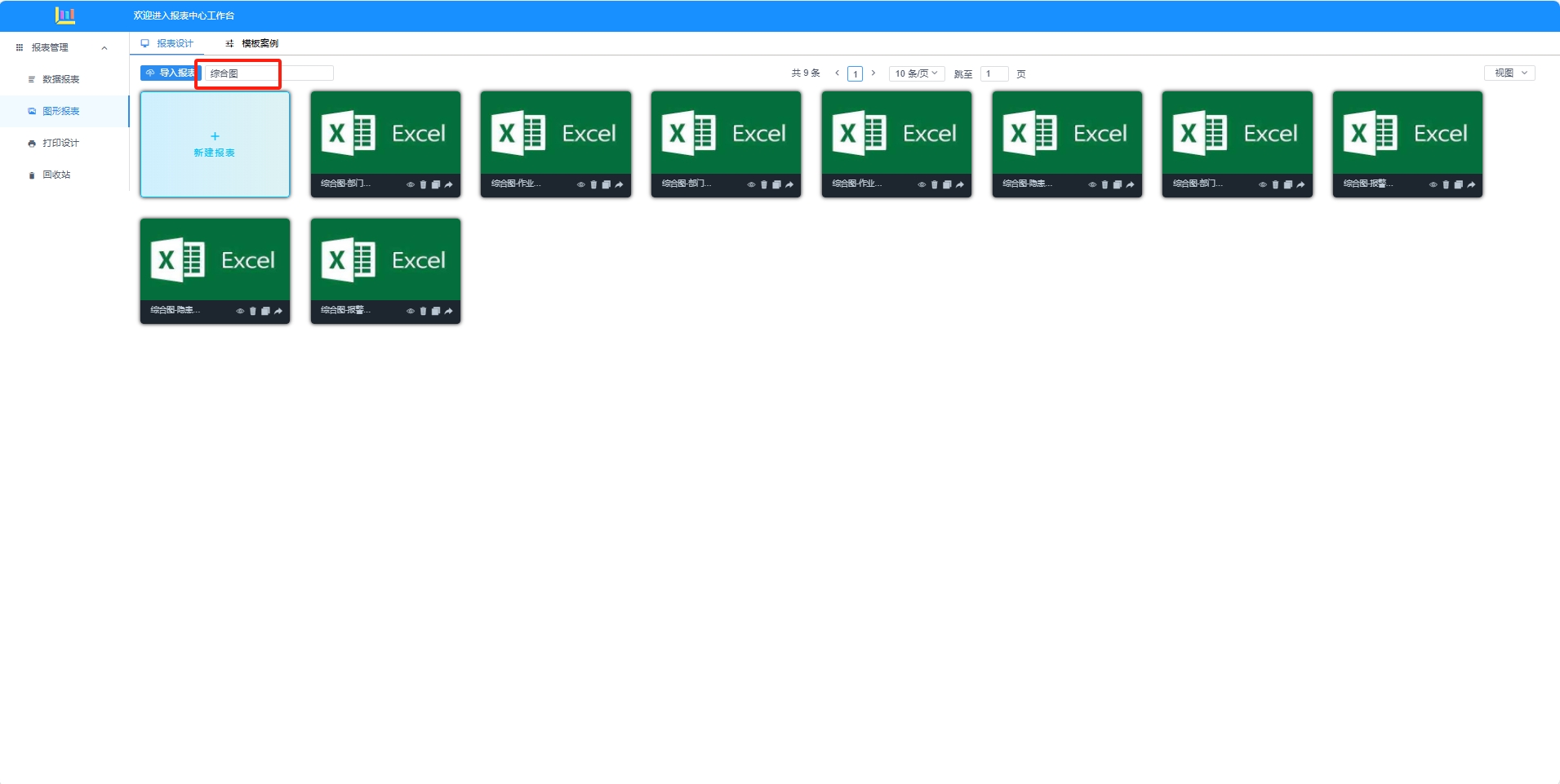The height and width of the screenshot is (784, 1560).
Task: Click the 共 9 条 total count text
Action: (806, 73)
